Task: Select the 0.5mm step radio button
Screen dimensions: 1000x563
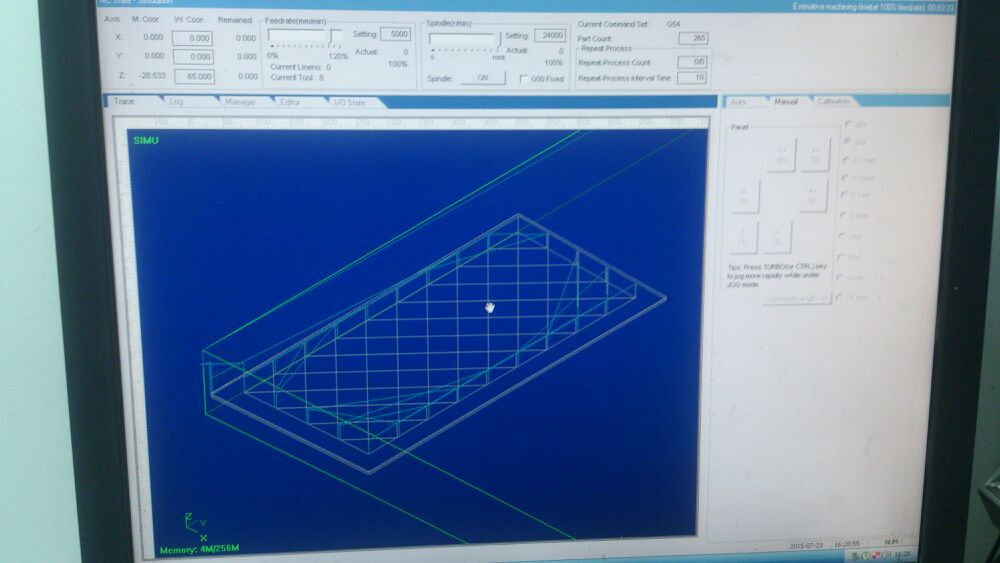Action: pyautogui.click(x=844, y=215)
